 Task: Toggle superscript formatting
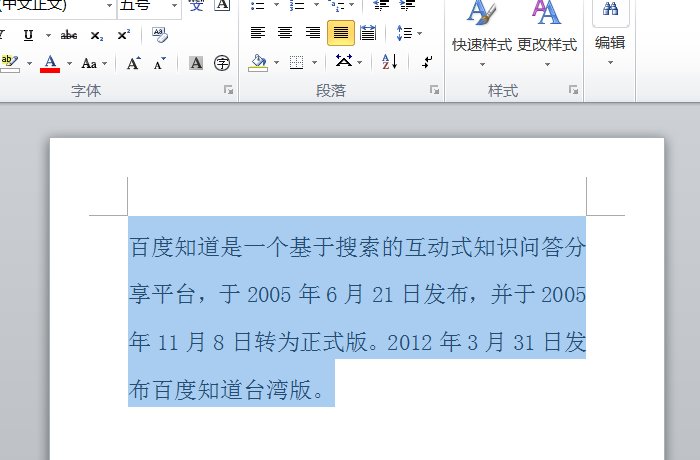pyautogui.click(x=124, y=35)
